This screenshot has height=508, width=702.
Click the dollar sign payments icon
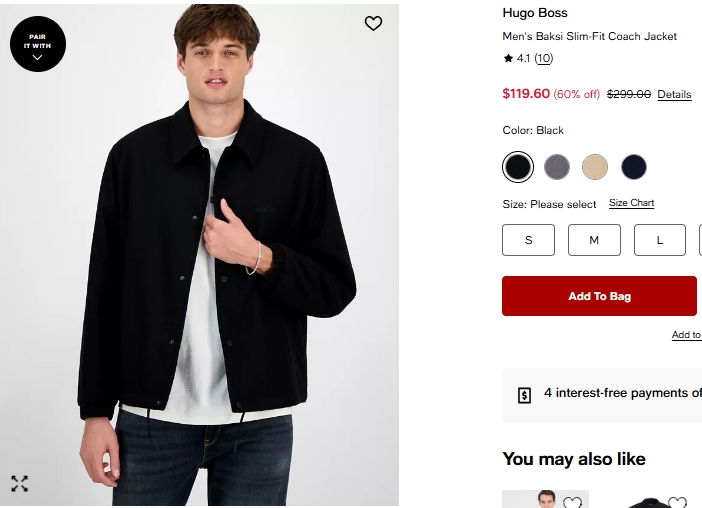525,395
